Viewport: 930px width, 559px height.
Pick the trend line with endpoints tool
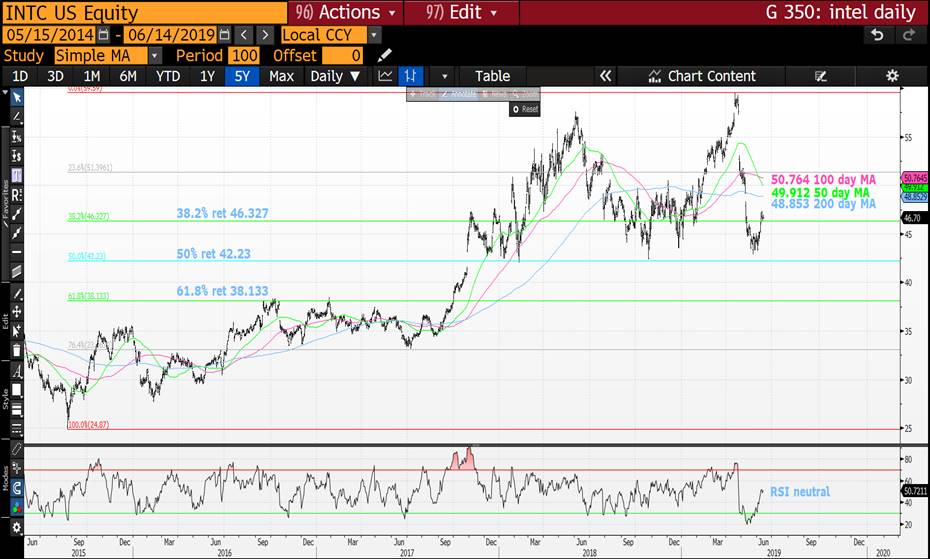point(17,214)
